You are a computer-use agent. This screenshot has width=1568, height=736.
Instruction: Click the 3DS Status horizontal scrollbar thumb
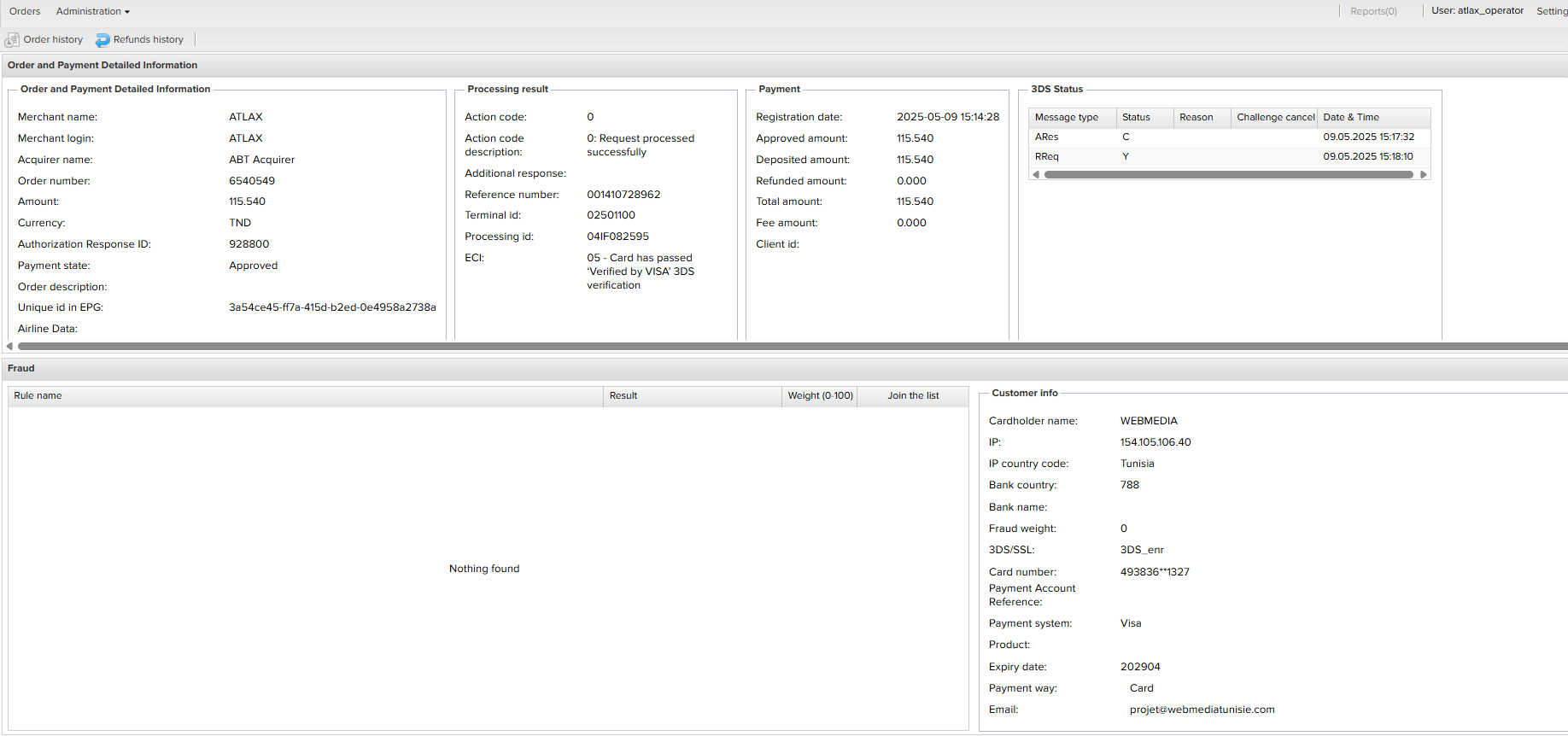1228,174
